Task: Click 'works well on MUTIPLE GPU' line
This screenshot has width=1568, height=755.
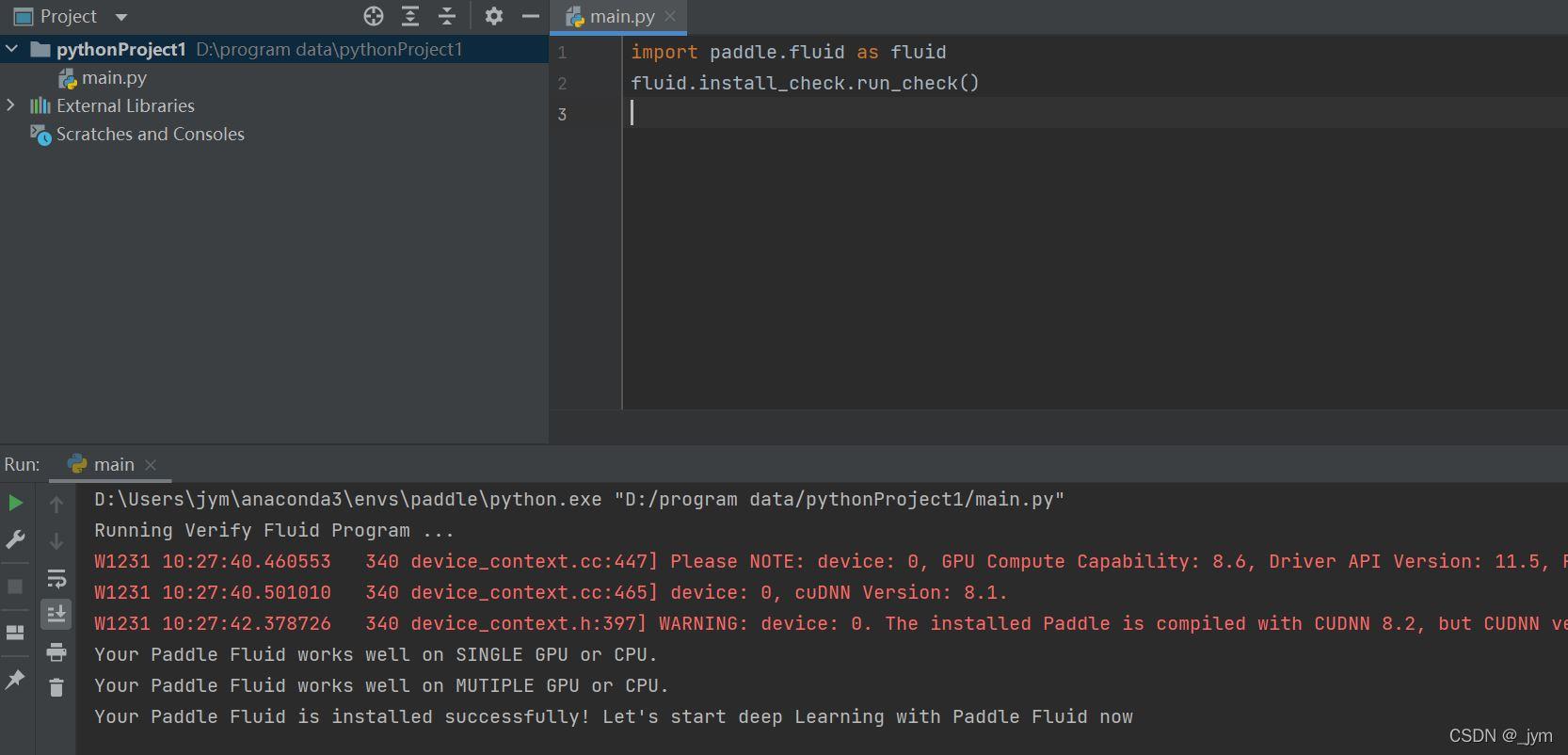Action: coord(381,686)
